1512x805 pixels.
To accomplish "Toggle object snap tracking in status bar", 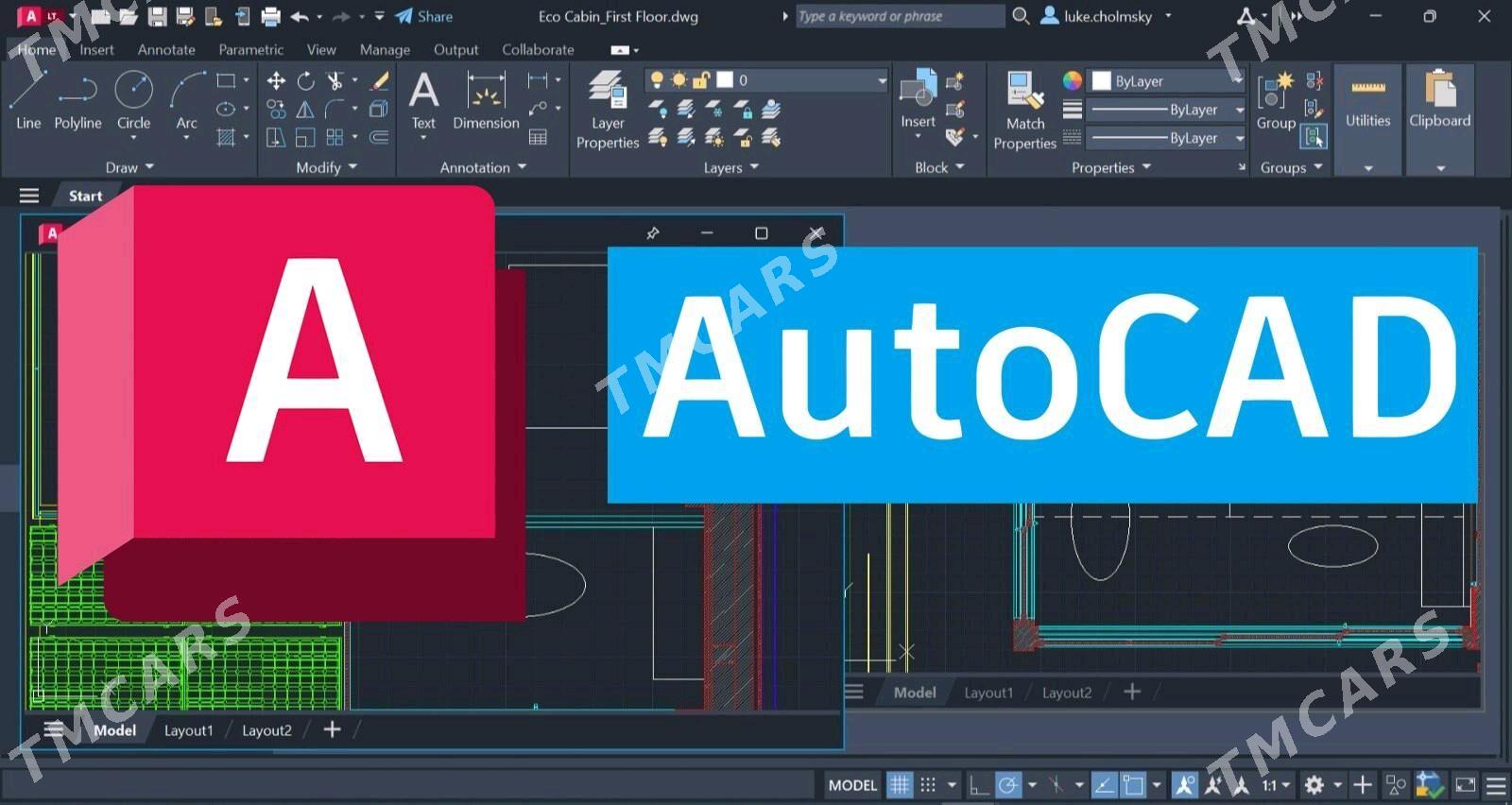I will tap(1104, 785).
